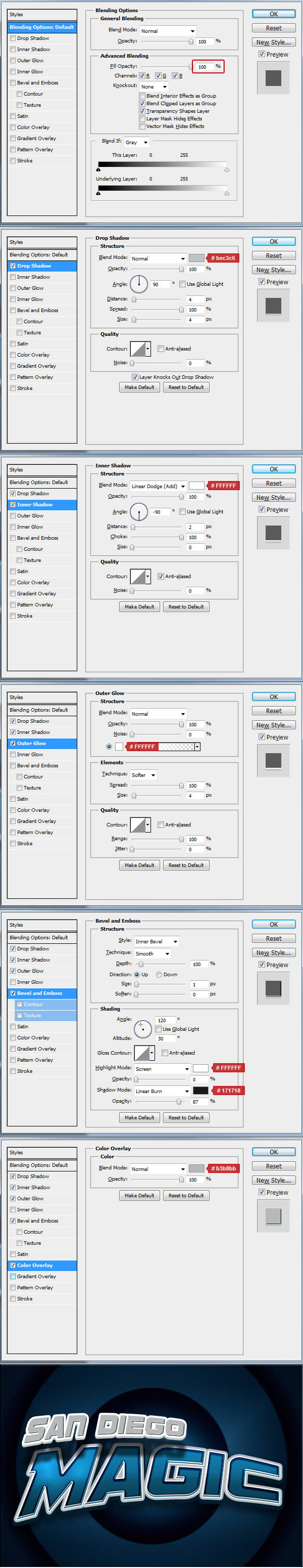Click the This Layer blend gradient slider
The height and width of the screenshot is (1568, 303).
tap(162, 165)
